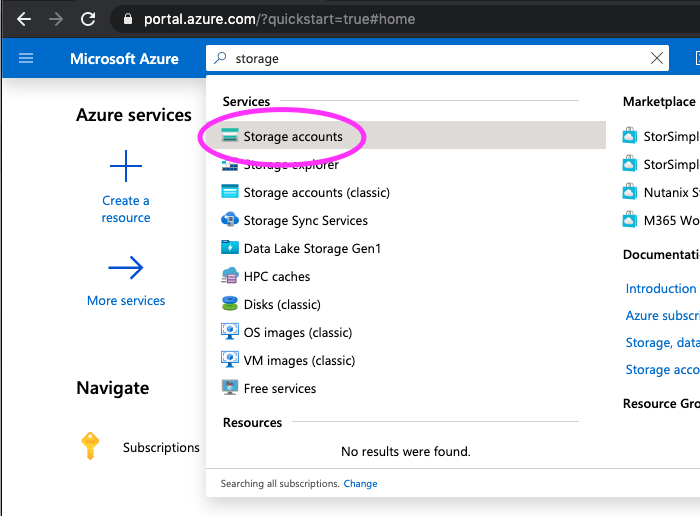Click the padlock site info icon

pos(128,19)
